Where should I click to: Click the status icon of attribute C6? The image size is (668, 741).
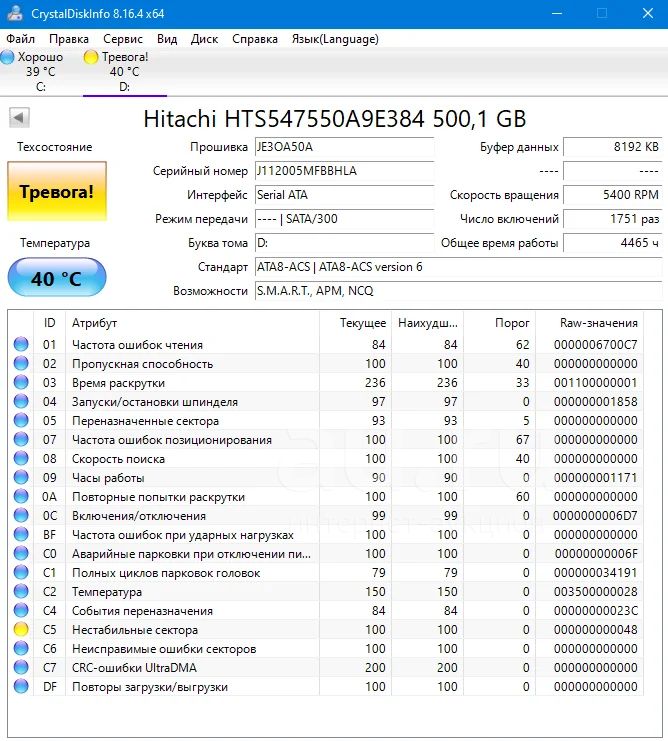(x=21, y=648)
